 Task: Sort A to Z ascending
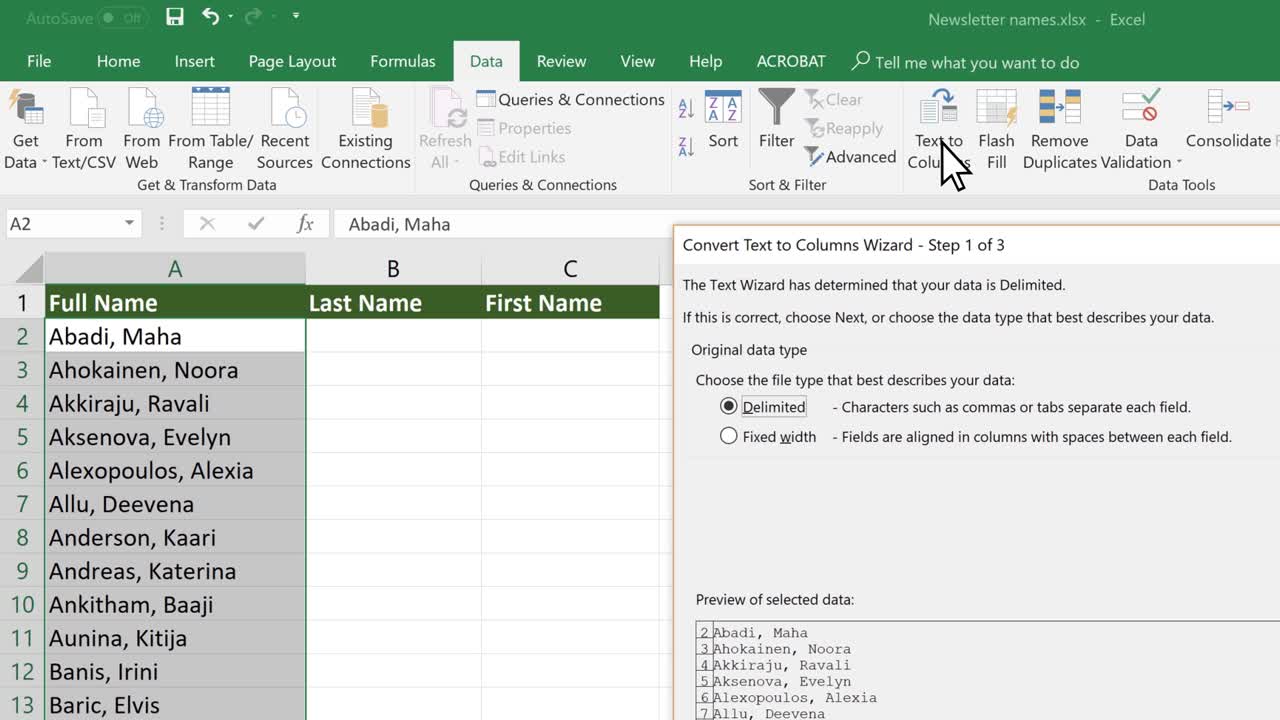coord(686,108)
